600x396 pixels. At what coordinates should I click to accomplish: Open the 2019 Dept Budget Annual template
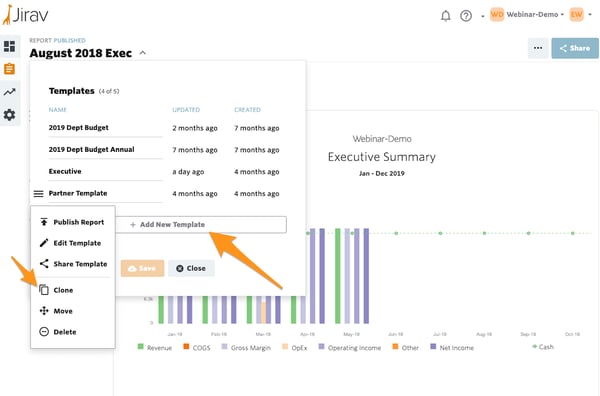coord(91,149)
